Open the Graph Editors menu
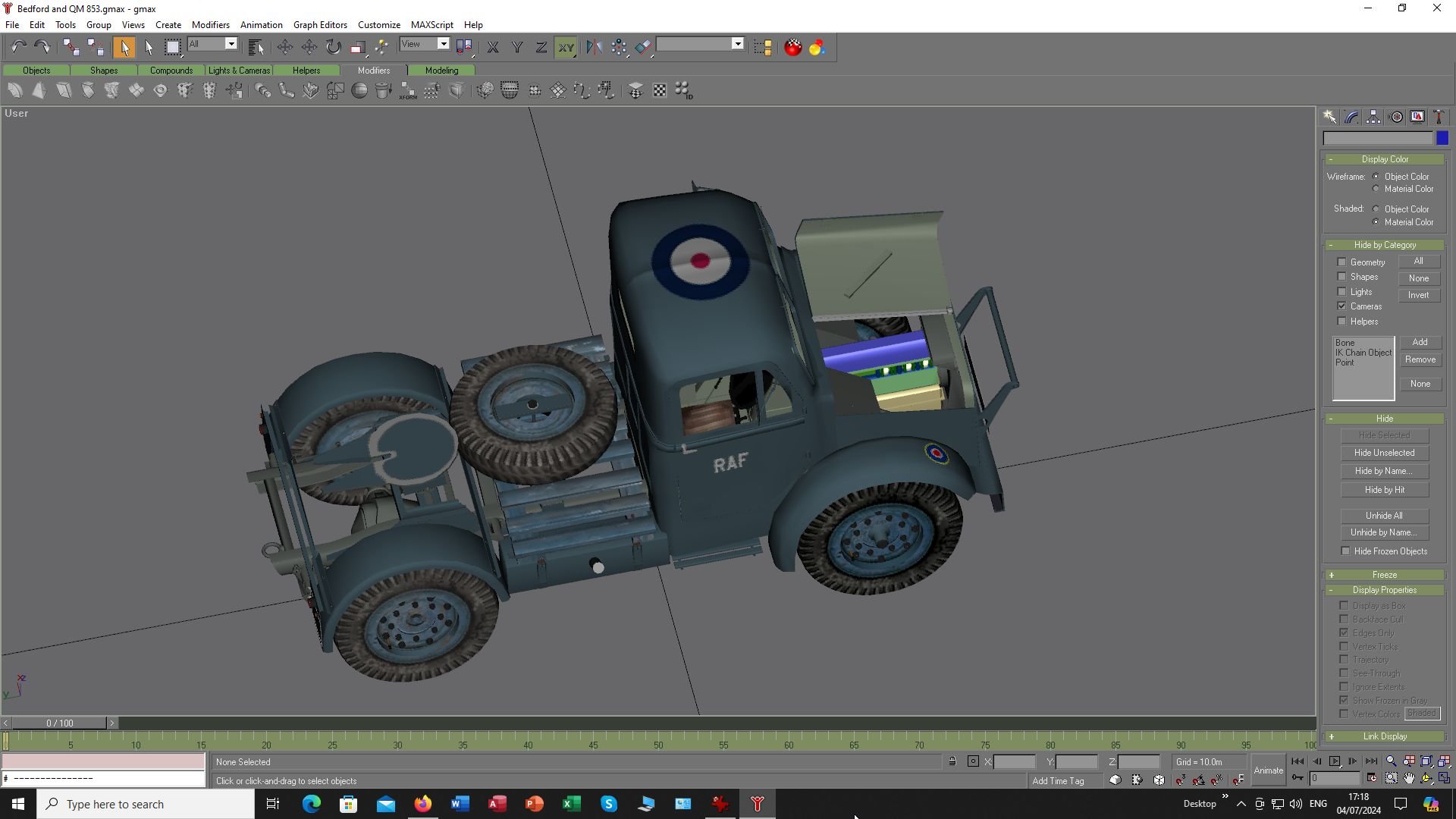This screenshot has width=1456, height=819. tap(320, 25)
